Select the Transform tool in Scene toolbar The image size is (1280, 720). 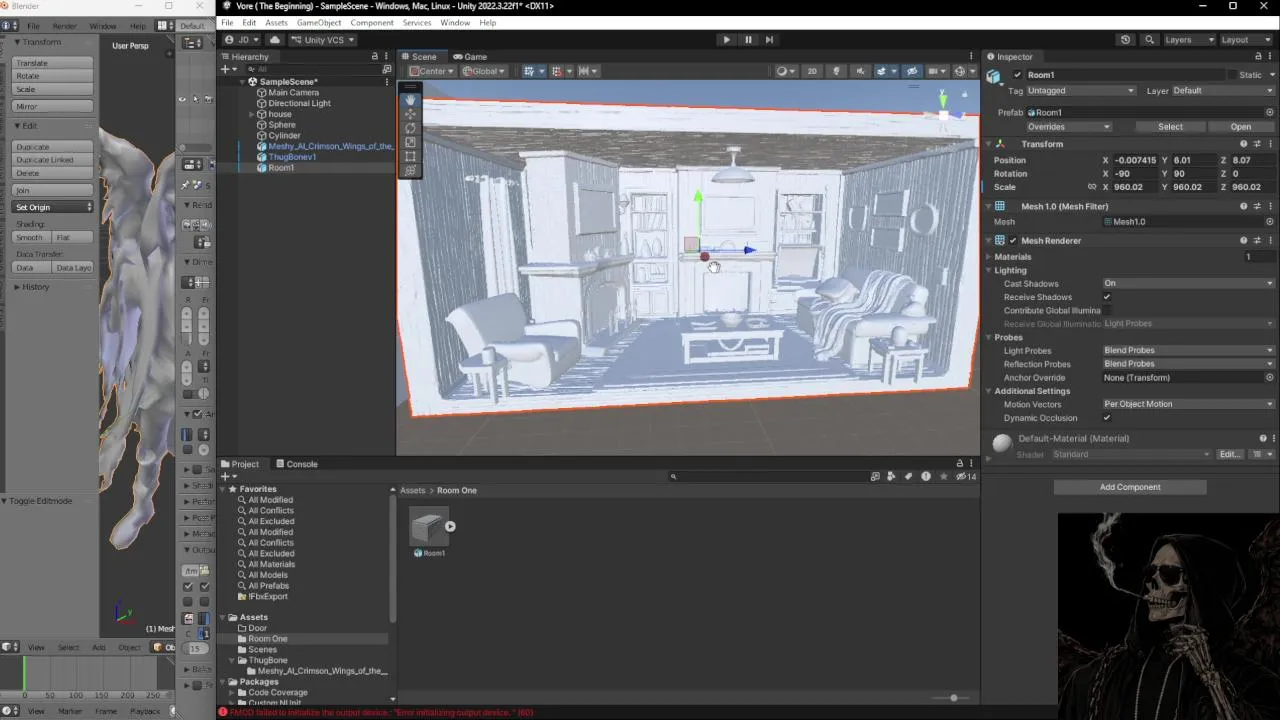coord(410,170)
